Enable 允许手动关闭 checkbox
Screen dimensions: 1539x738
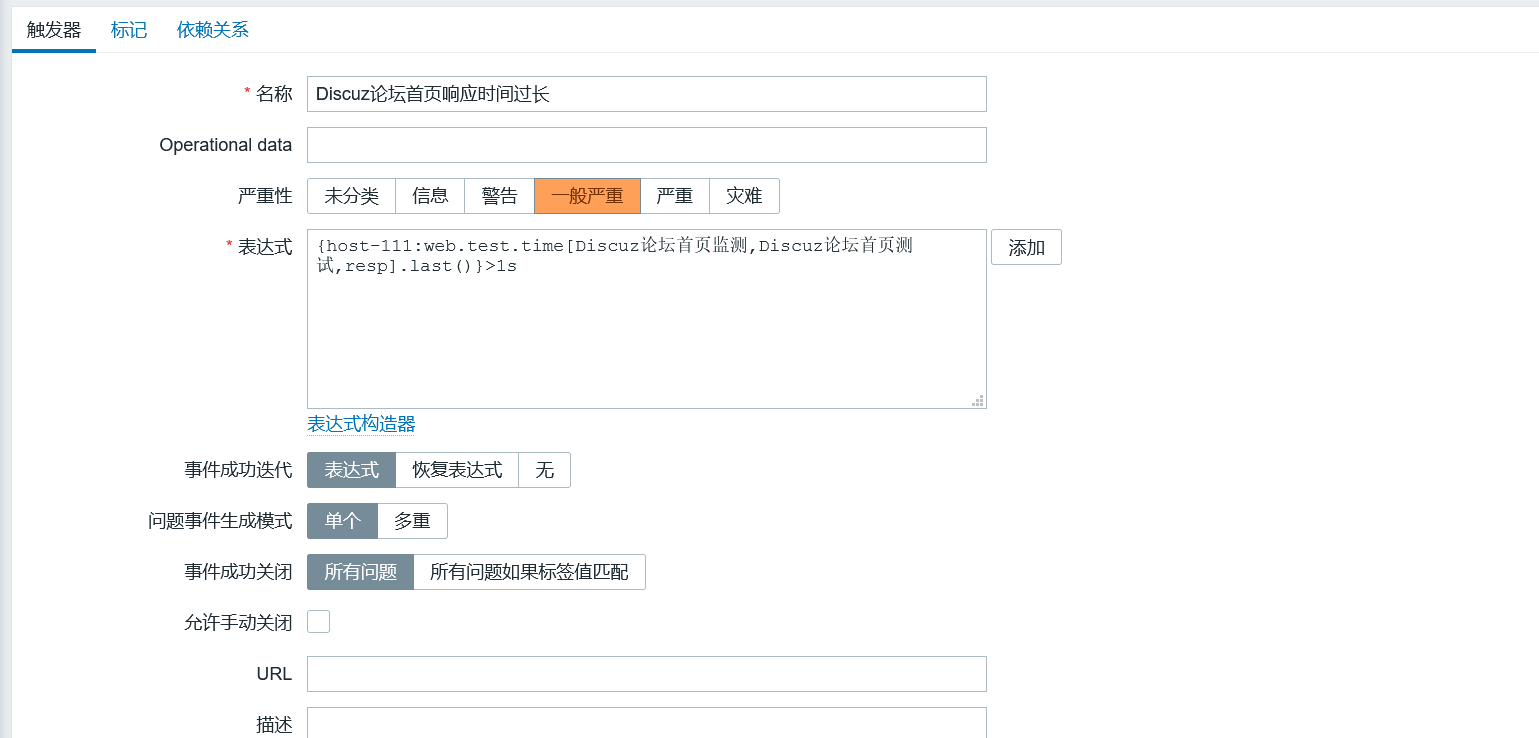click(318, 622)
